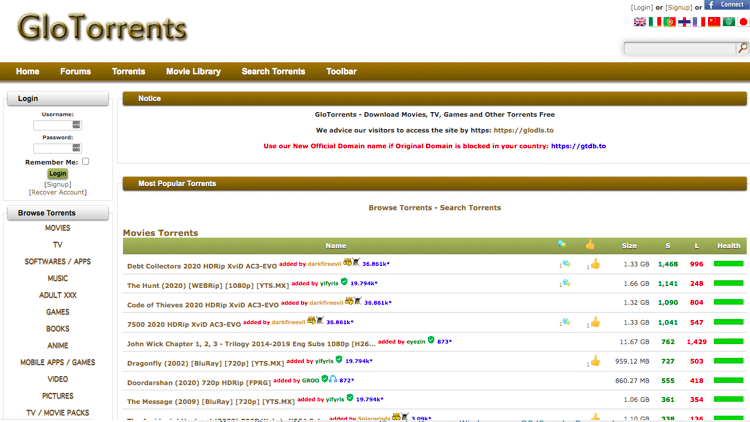Select the Chinese flag language
This screenshot has width=750, height=422.
(x=714, y=22)
